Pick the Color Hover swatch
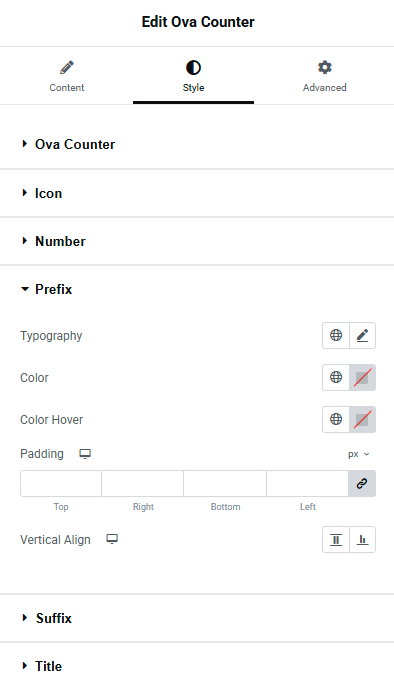 [362, 419]
